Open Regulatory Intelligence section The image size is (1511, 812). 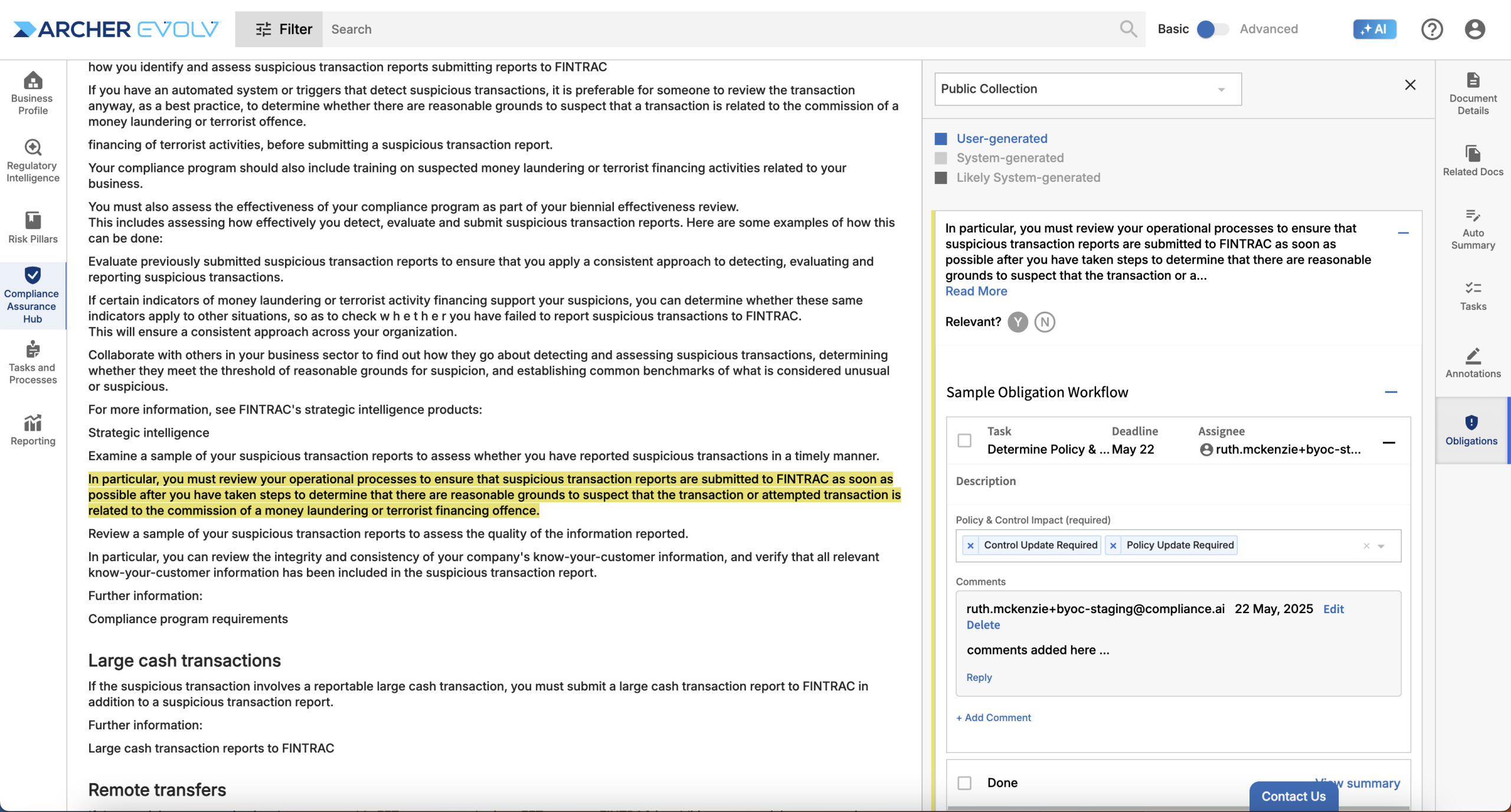tap(32, 161)
